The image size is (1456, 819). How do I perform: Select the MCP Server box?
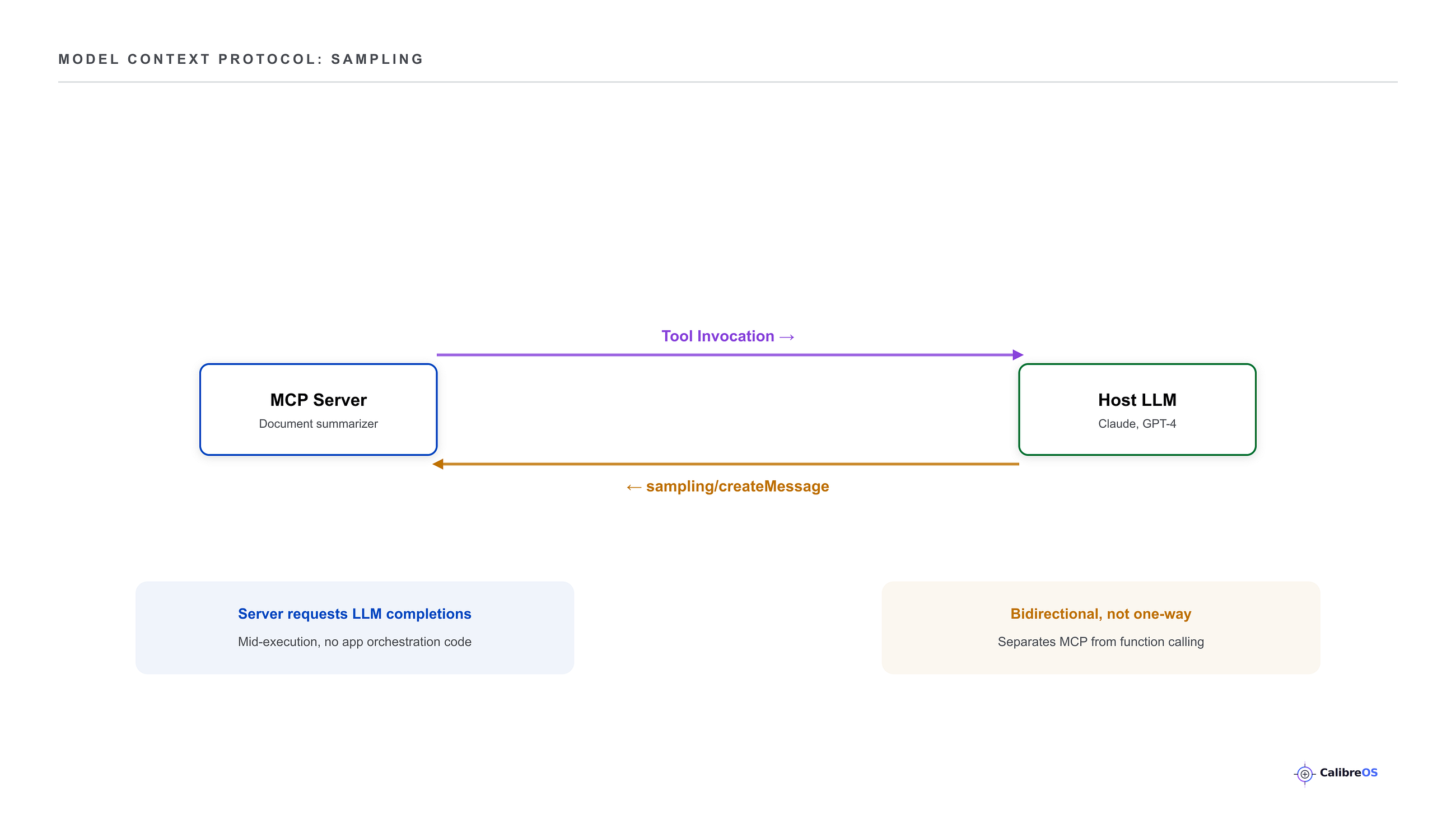pyautogui.click(x=318, y=409)
